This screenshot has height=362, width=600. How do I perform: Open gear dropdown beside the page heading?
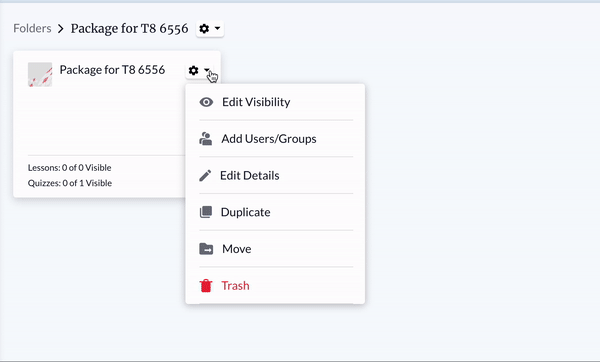210,28
